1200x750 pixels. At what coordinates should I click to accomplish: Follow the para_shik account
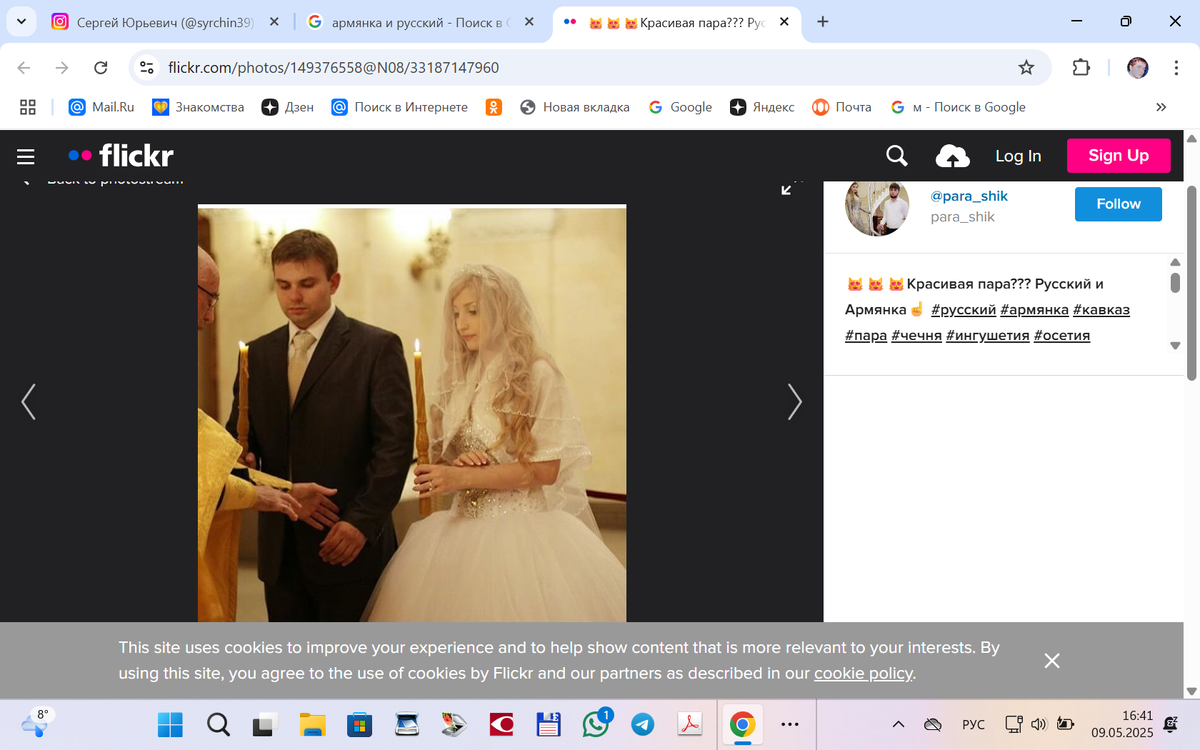point(1118,204)
